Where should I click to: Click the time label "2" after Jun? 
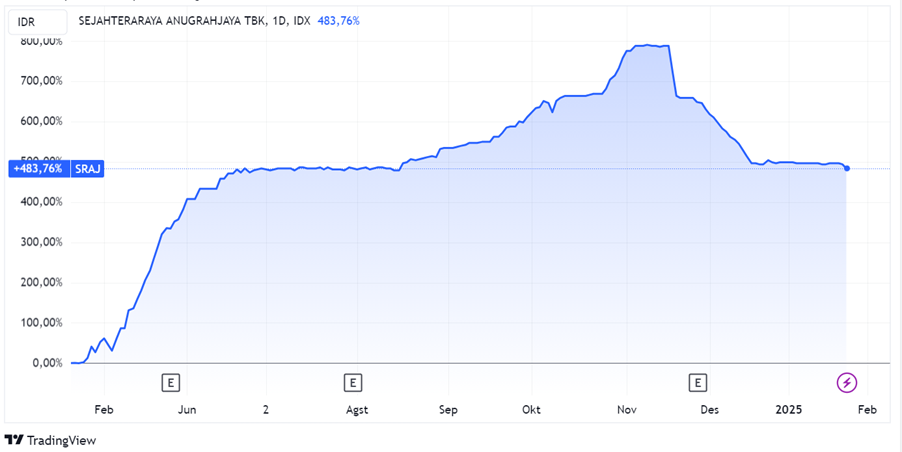(265, 410)
